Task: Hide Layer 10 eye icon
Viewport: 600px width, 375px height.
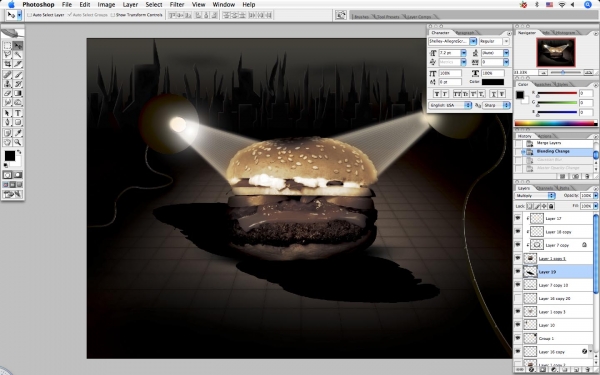Action: click(x=518, y=325)
